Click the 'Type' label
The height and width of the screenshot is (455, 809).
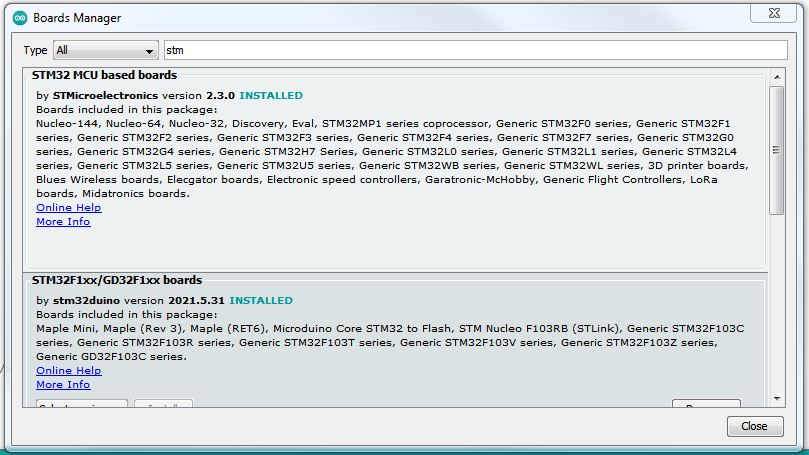pos(35,50)
